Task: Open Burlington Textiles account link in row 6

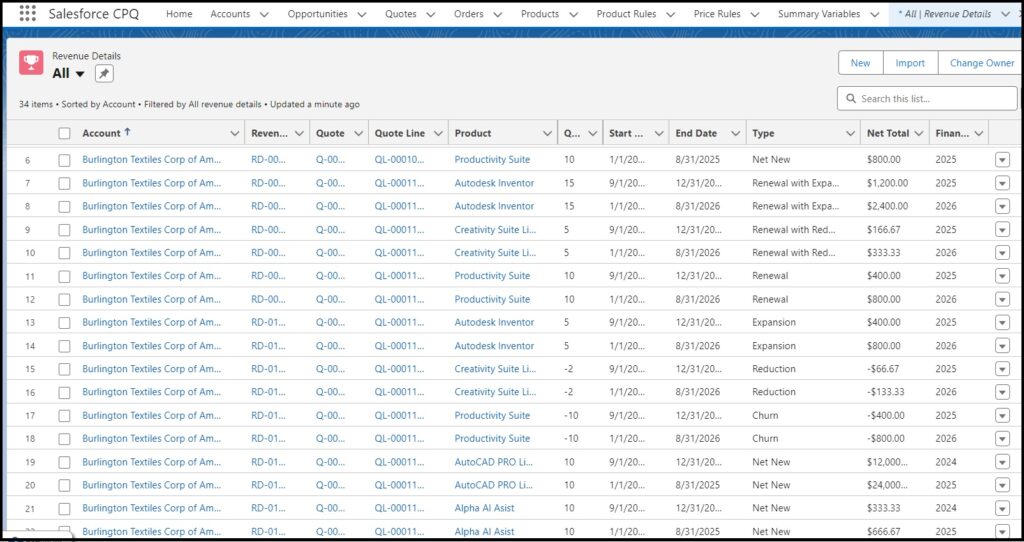Action: [152, 160]
